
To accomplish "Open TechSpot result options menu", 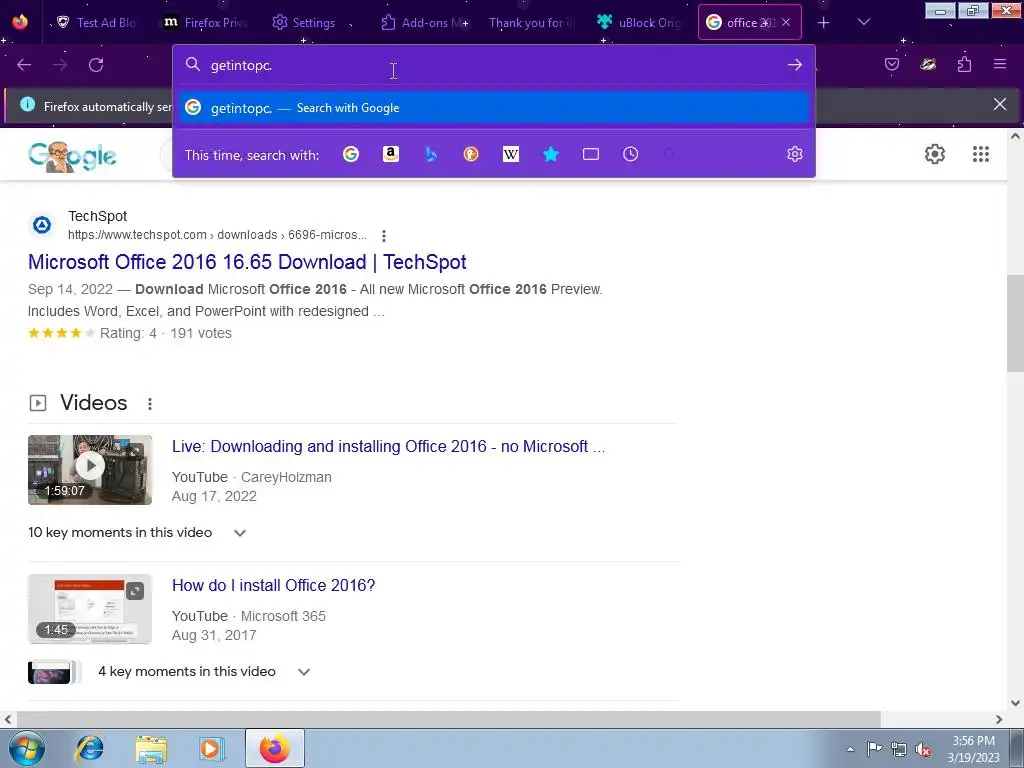I will click(384, 236).
